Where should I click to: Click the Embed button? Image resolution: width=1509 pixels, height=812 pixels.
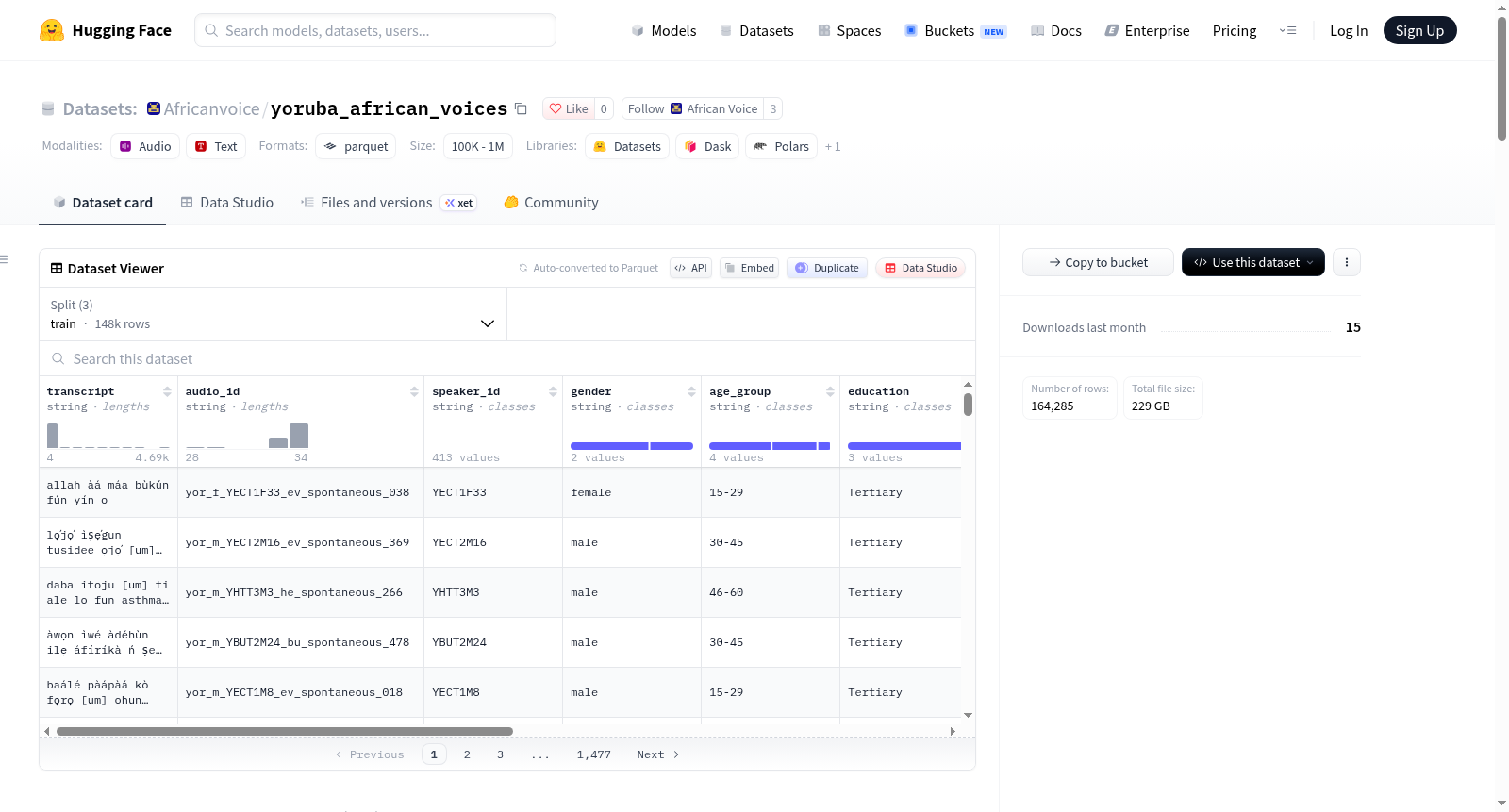pyautogui.click(x=749, y=268)
